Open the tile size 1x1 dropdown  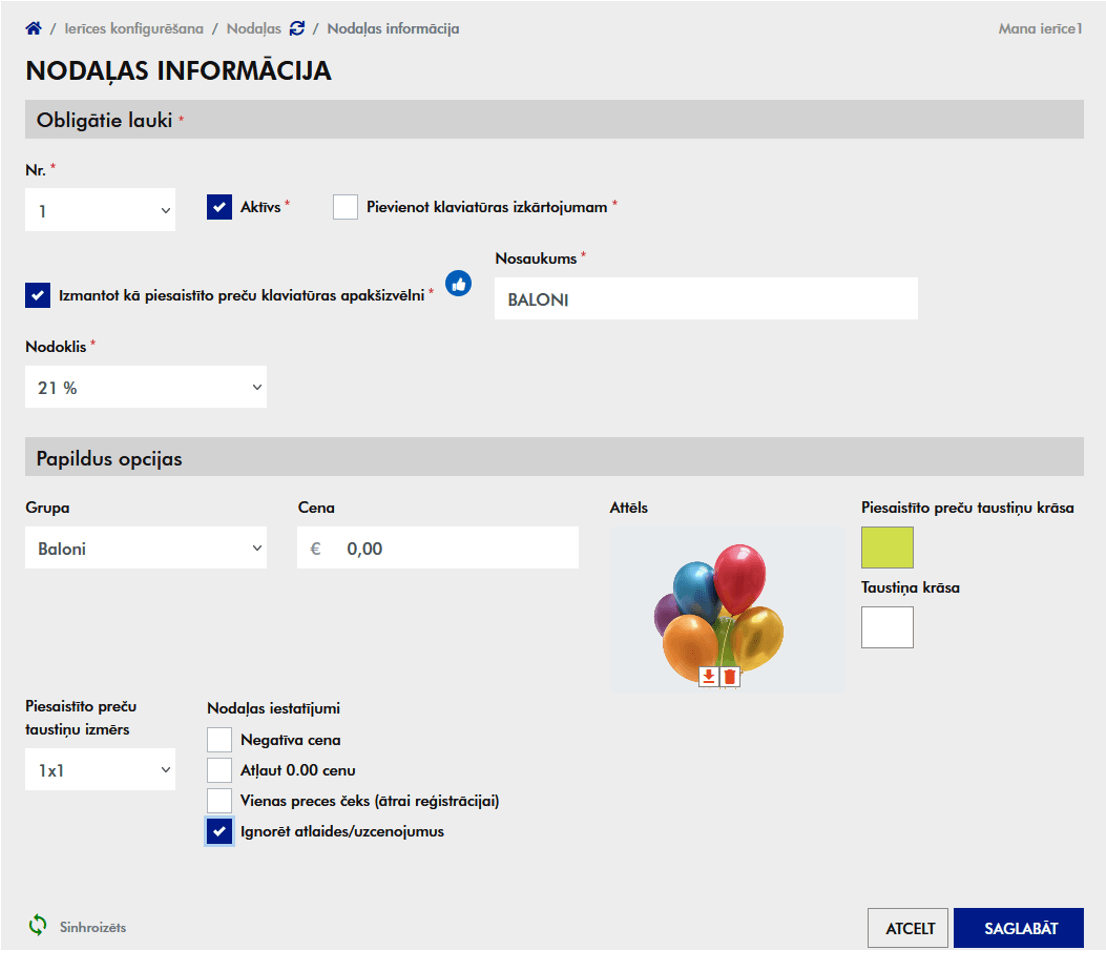click(100, 769)
